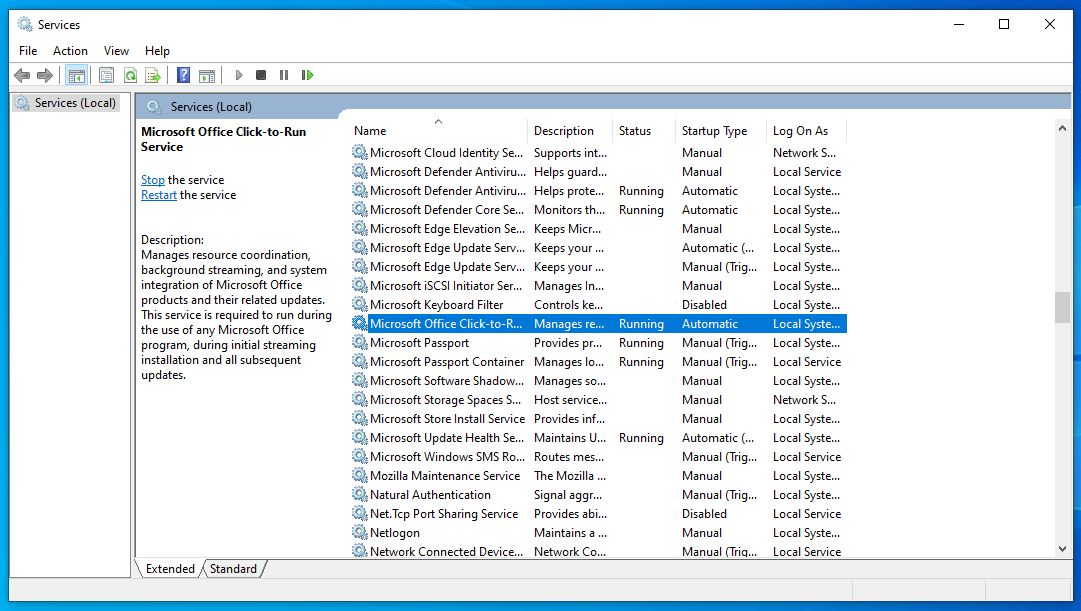Click the scrollbar up arrow in services list
The height and width of the screenshot is (611, 1081).
(1062, 128)
